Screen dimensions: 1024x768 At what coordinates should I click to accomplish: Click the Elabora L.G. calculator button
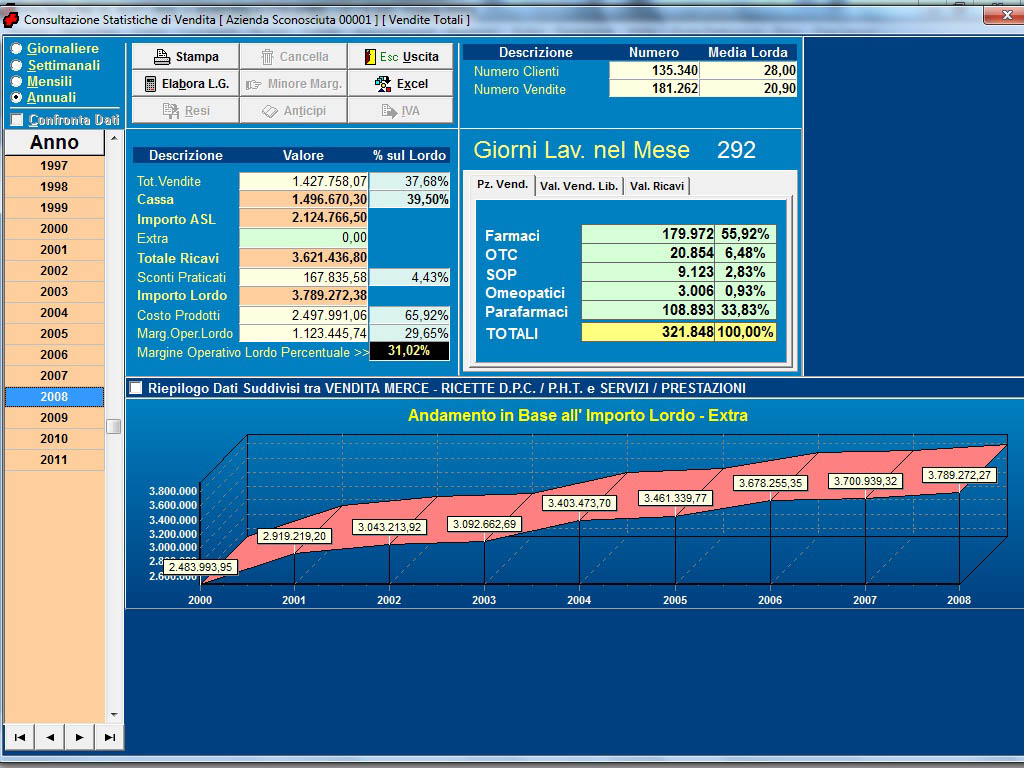click(185, 84)
